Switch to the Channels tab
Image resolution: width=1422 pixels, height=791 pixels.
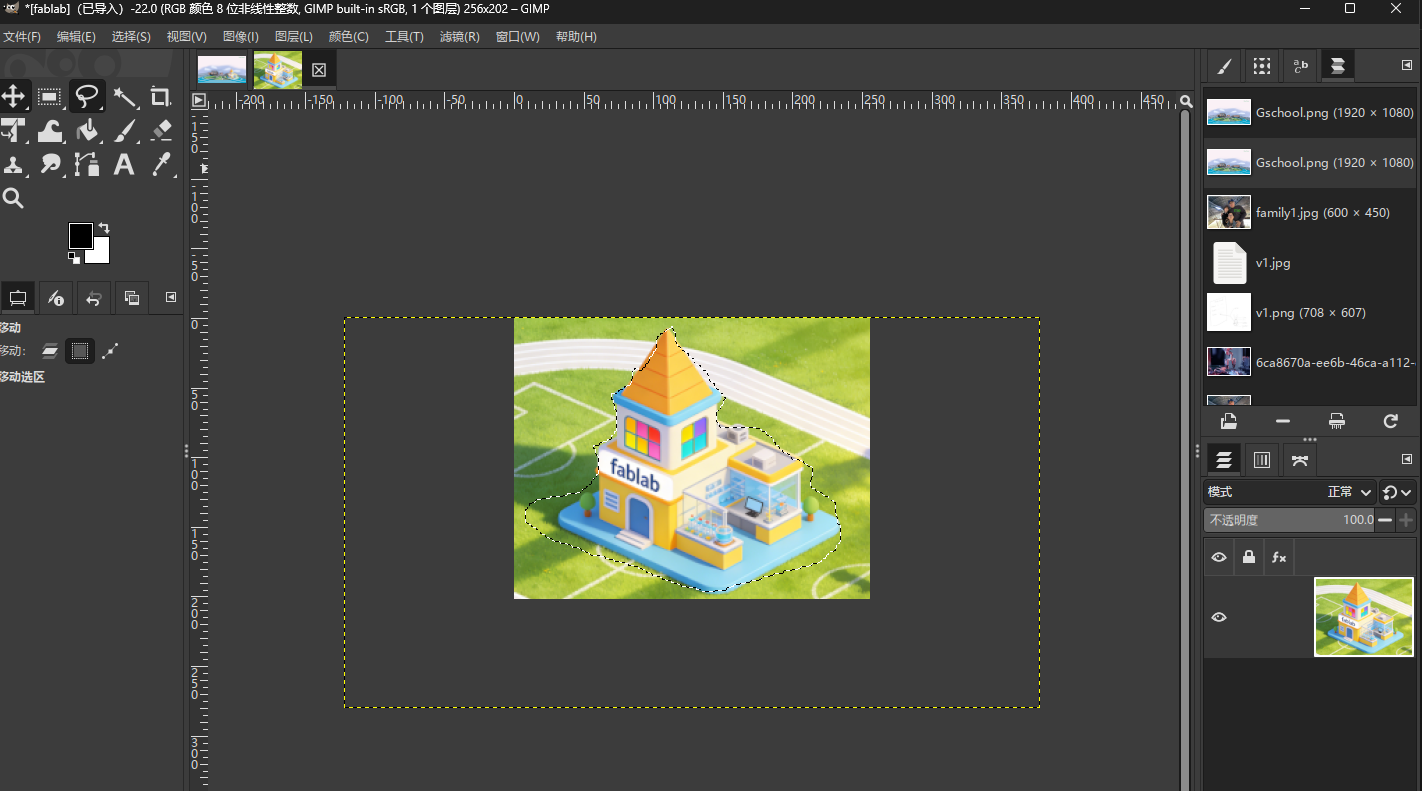[x=1262, y=460]
